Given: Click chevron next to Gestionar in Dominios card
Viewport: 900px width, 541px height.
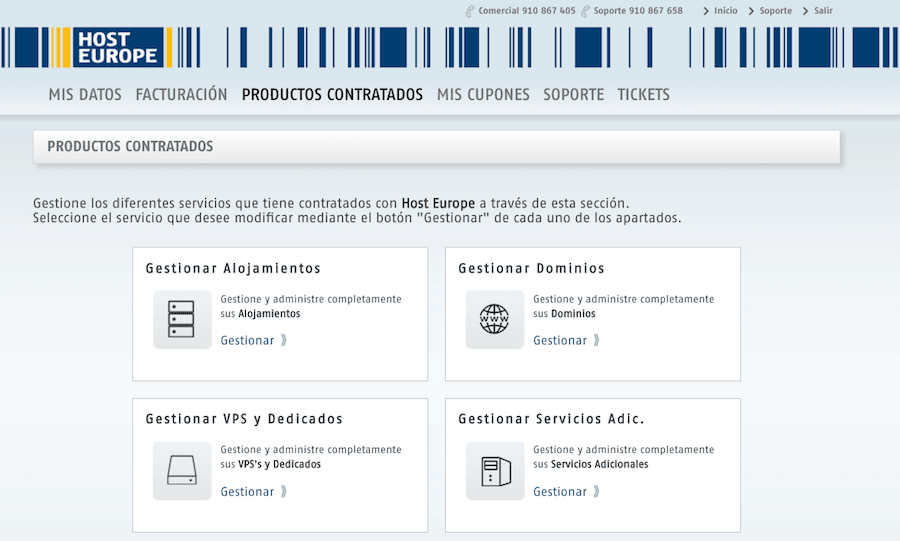Looking at the screenshot, I should 596,340.
